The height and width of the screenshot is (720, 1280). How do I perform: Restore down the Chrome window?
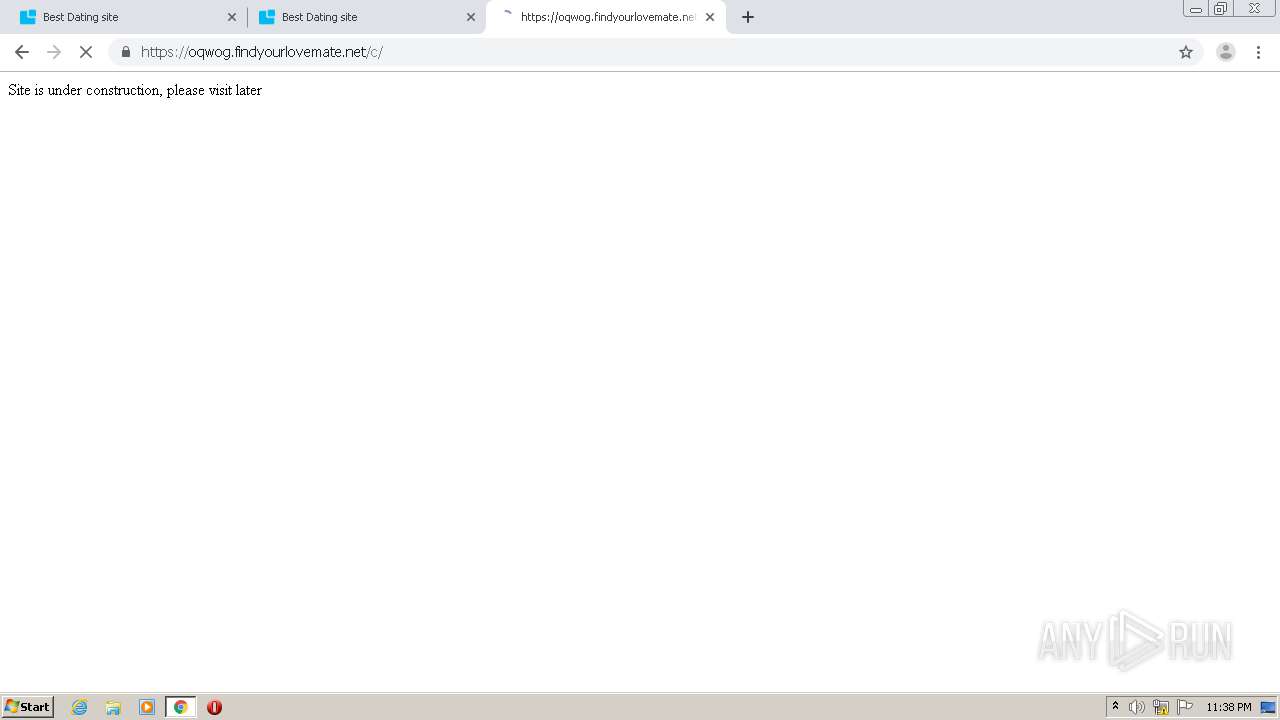pos(1221,9)
